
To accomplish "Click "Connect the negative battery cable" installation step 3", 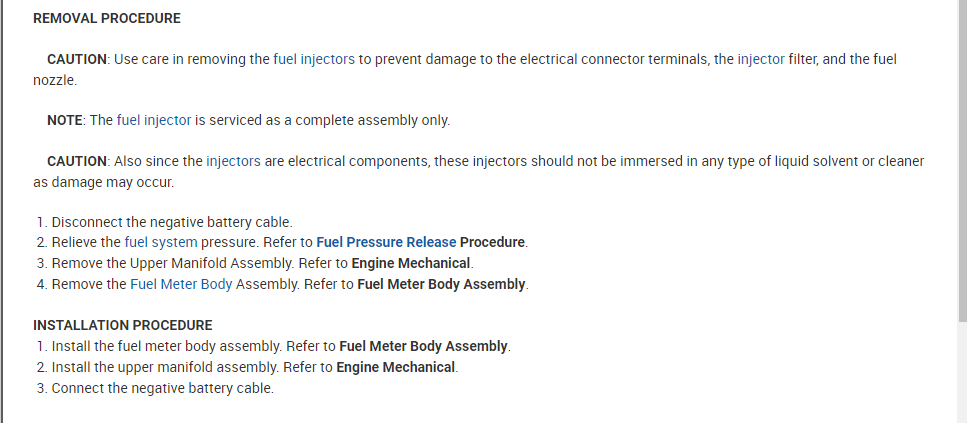I will point(162,388).
